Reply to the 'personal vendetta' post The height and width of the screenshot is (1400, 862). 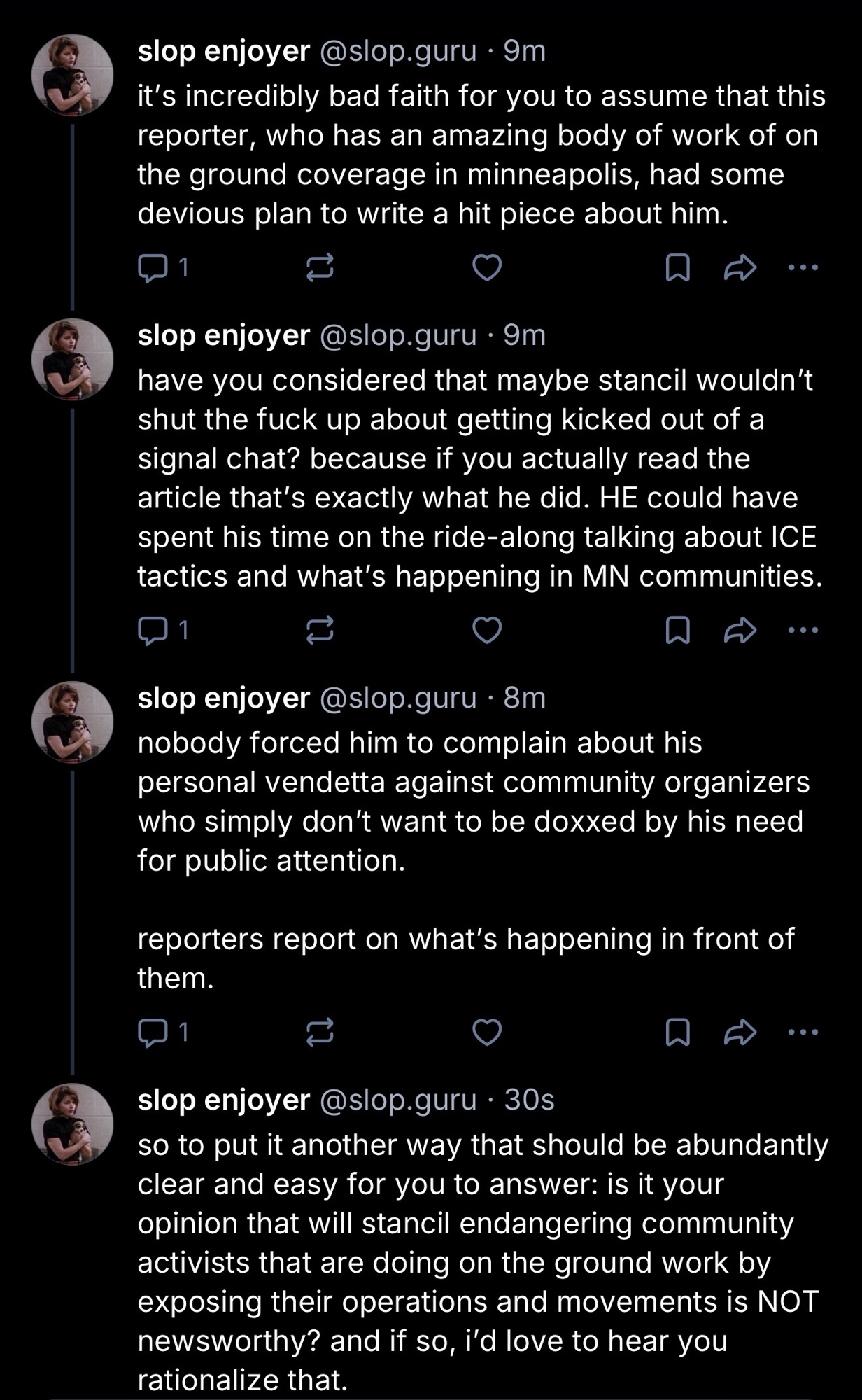click(x=150, y=1032)
